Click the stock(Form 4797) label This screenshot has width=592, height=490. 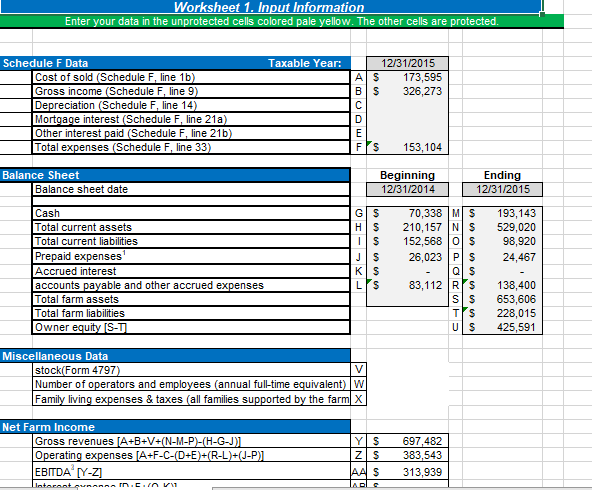[77, 370]
